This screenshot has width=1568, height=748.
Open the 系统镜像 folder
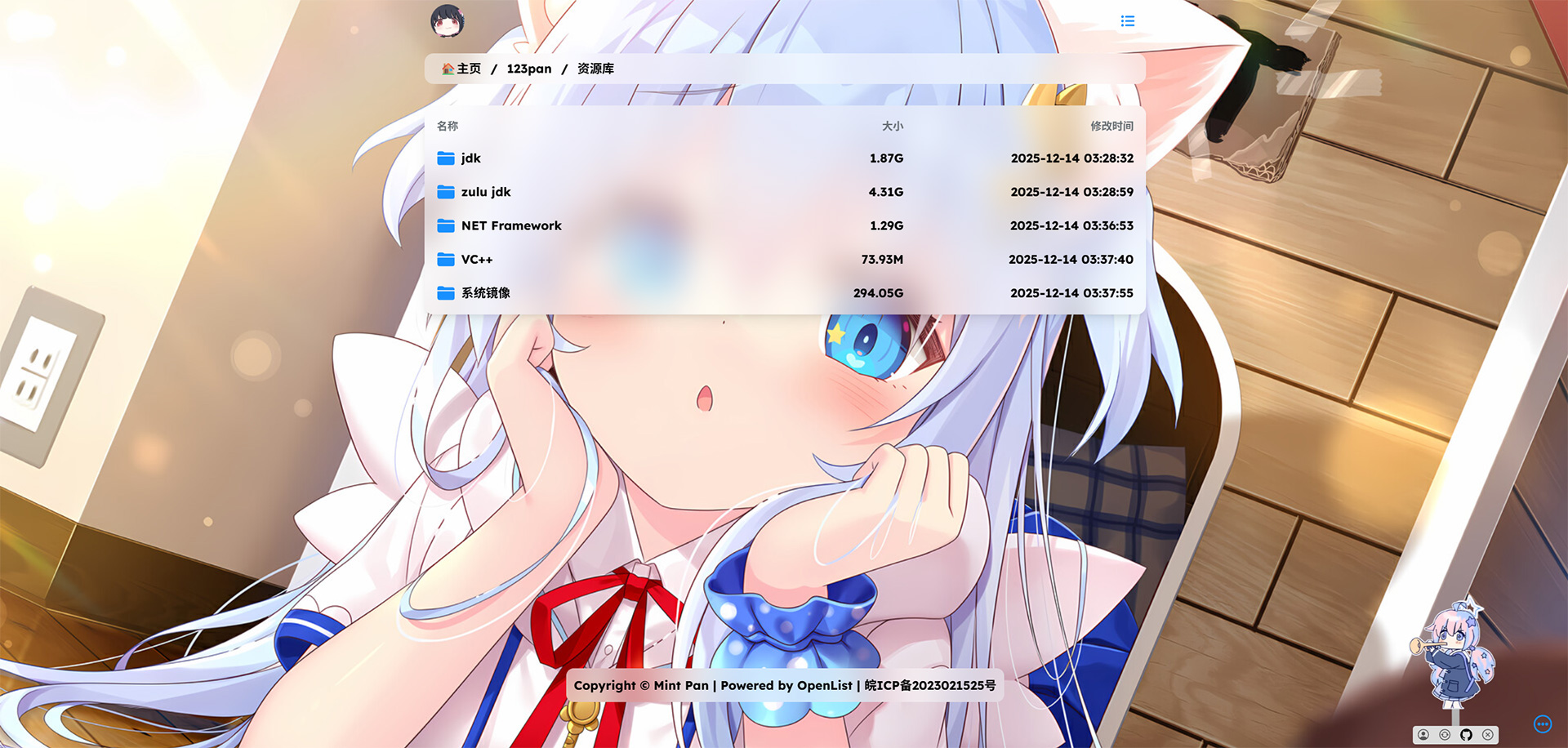(485, 293)
